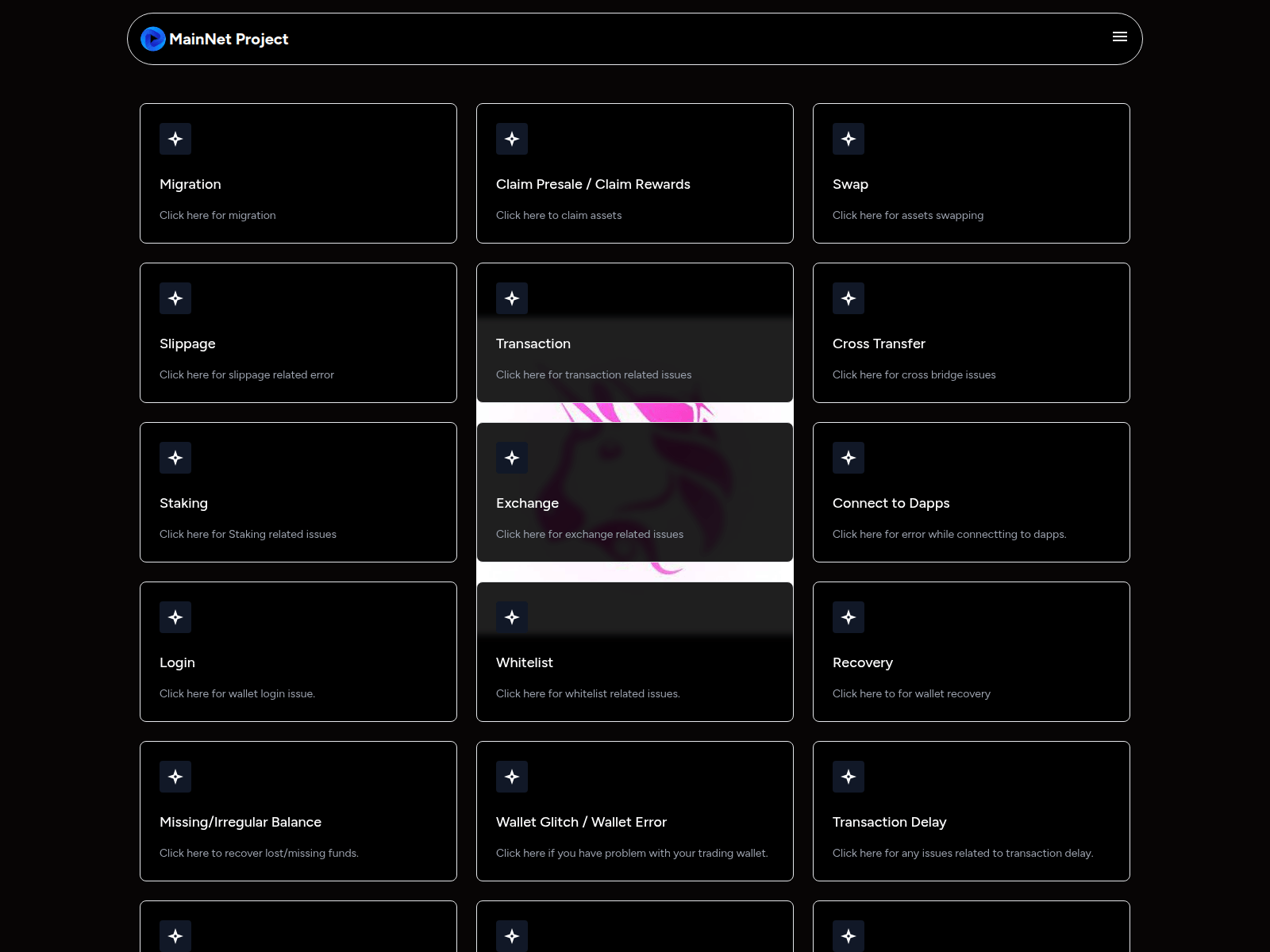
Task: Click 'Click here for whitelist related issues'
Action: point(587,693)
